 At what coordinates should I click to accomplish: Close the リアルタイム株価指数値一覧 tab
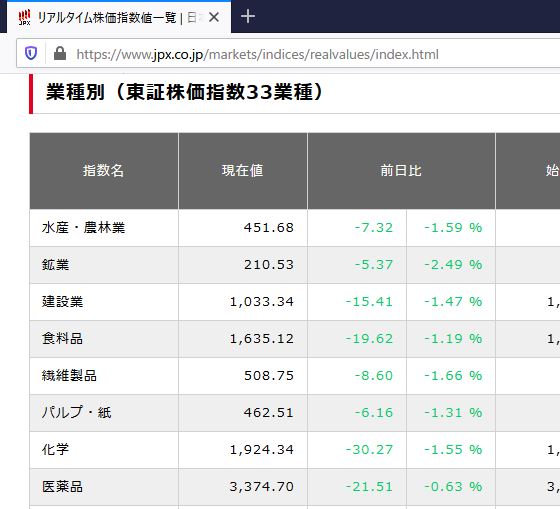click(x=214, y=17)
